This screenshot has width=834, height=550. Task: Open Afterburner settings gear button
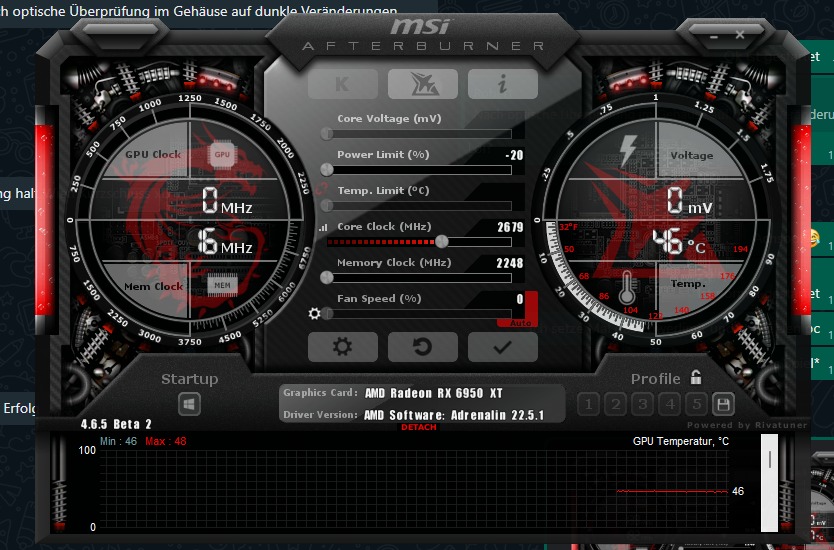pos(343,347)
